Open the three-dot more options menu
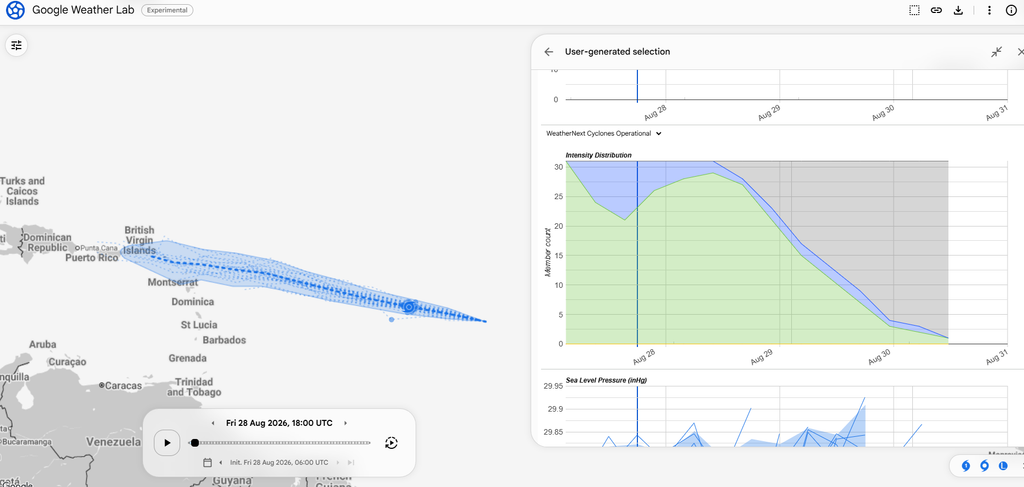Viewport: 1024px width, 487px height. pyautogui.click(x=989, y=10)
